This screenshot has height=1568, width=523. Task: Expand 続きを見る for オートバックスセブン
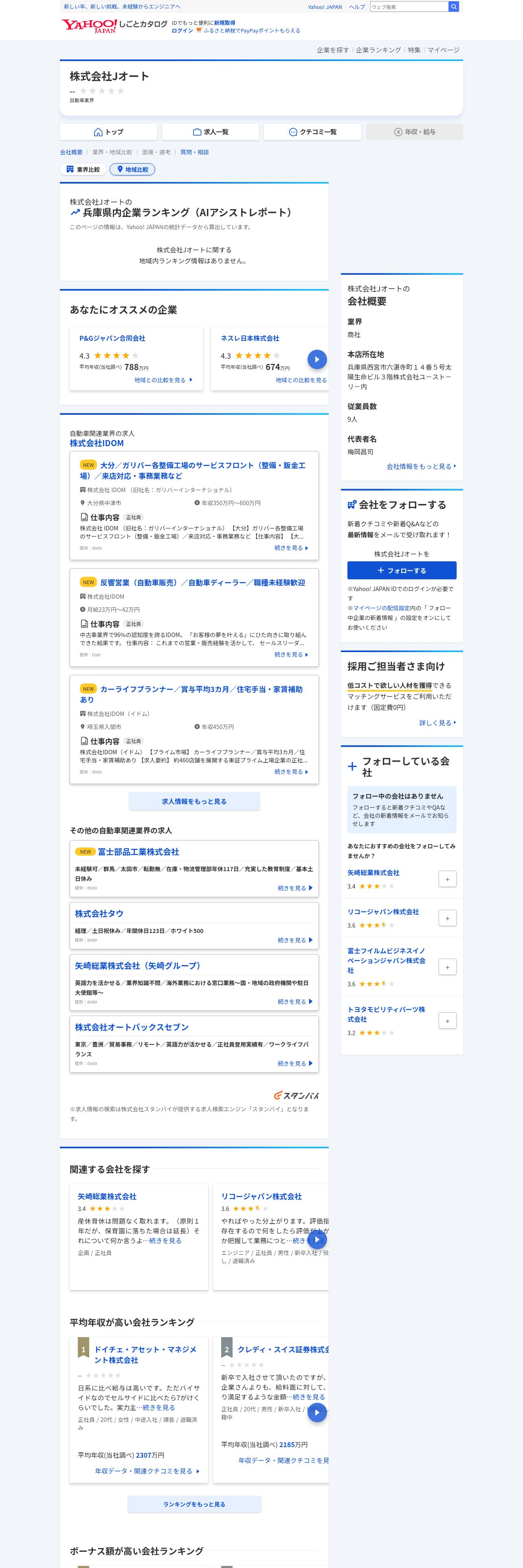coord(295,1064)
